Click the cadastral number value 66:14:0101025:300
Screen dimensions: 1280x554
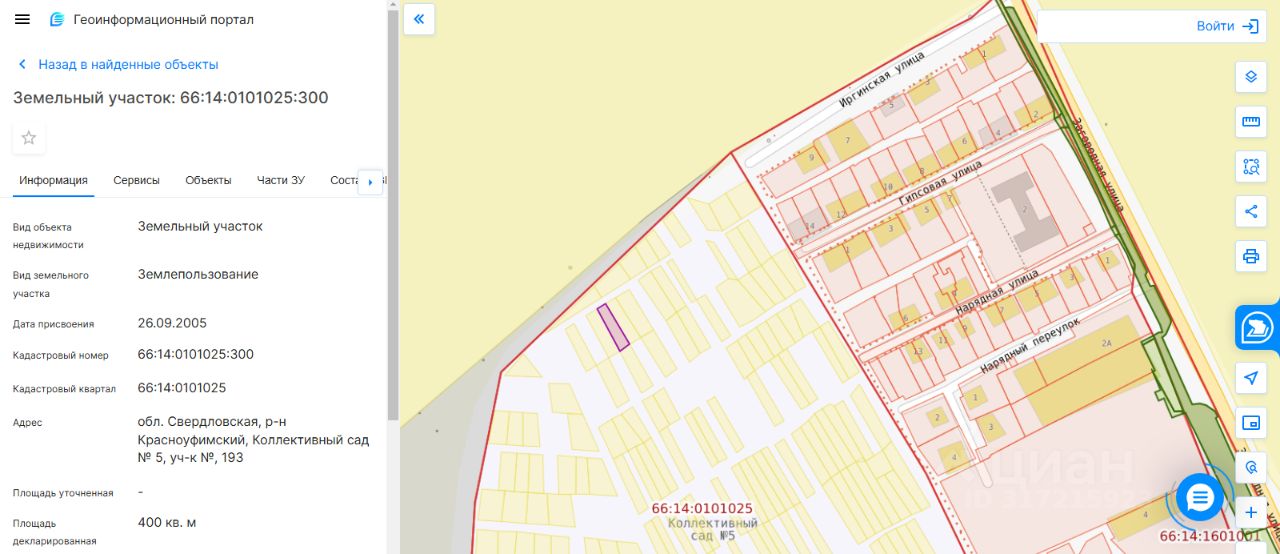196,354
